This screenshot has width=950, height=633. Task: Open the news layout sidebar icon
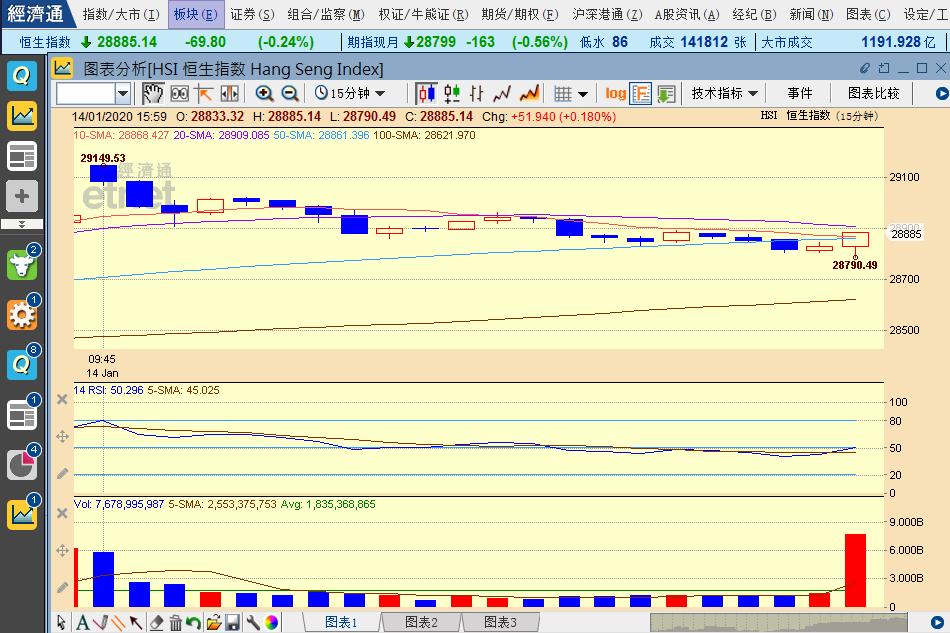[x=22, y=156]
